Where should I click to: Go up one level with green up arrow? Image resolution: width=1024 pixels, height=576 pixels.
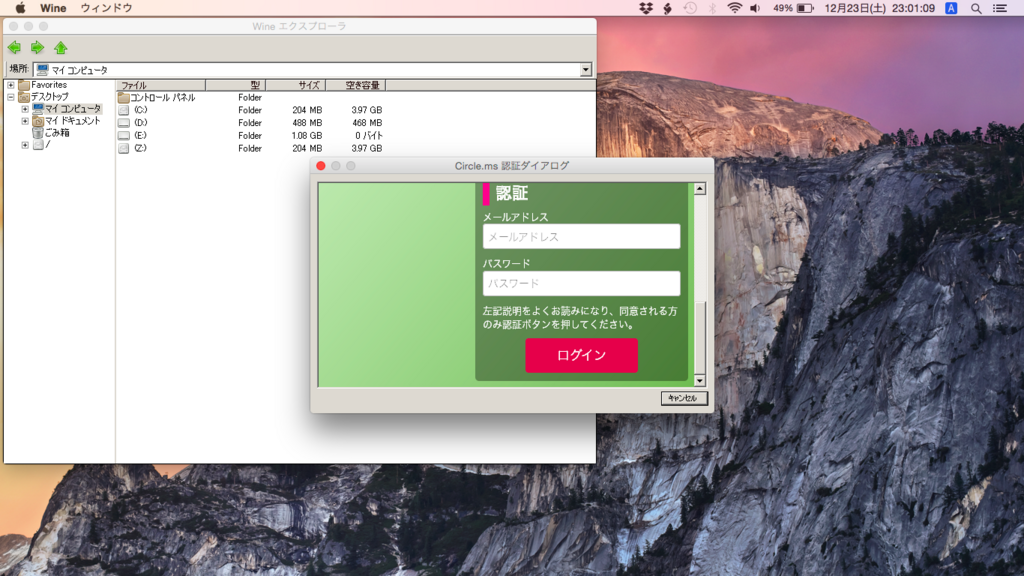click(x=61, y=48)
